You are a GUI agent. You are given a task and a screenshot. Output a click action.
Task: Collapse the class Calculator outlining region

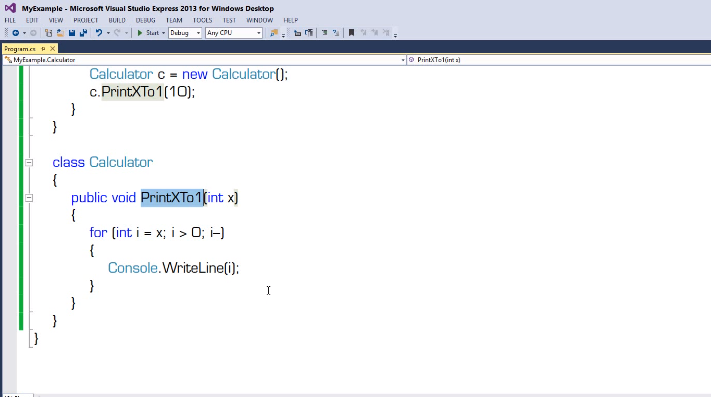pos(29,162)
